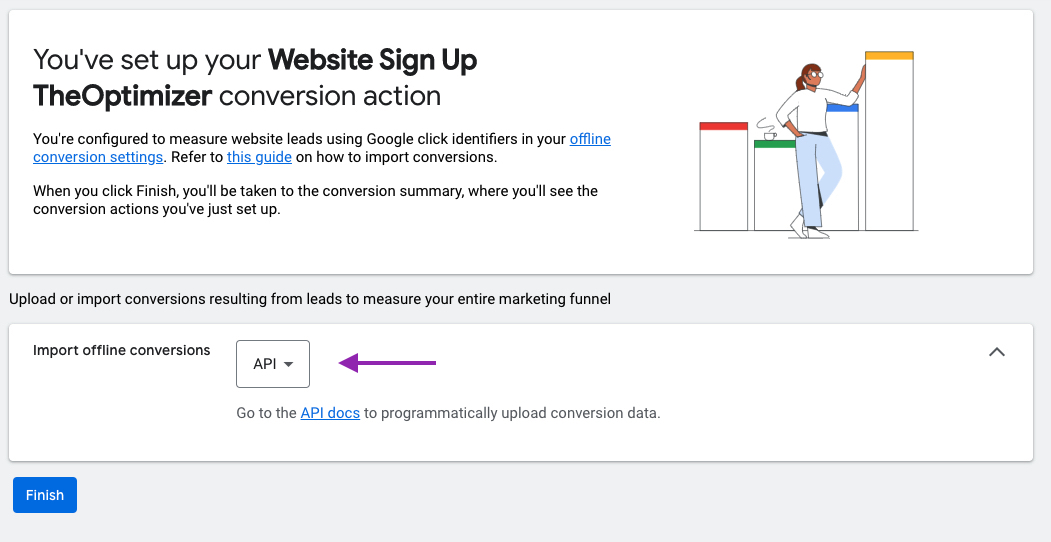Click the 'When you click Finish' paragraph
Image resolution: width=1051 pixels, height=542 pixels.
pyautogui.click(x=315, y=200)
